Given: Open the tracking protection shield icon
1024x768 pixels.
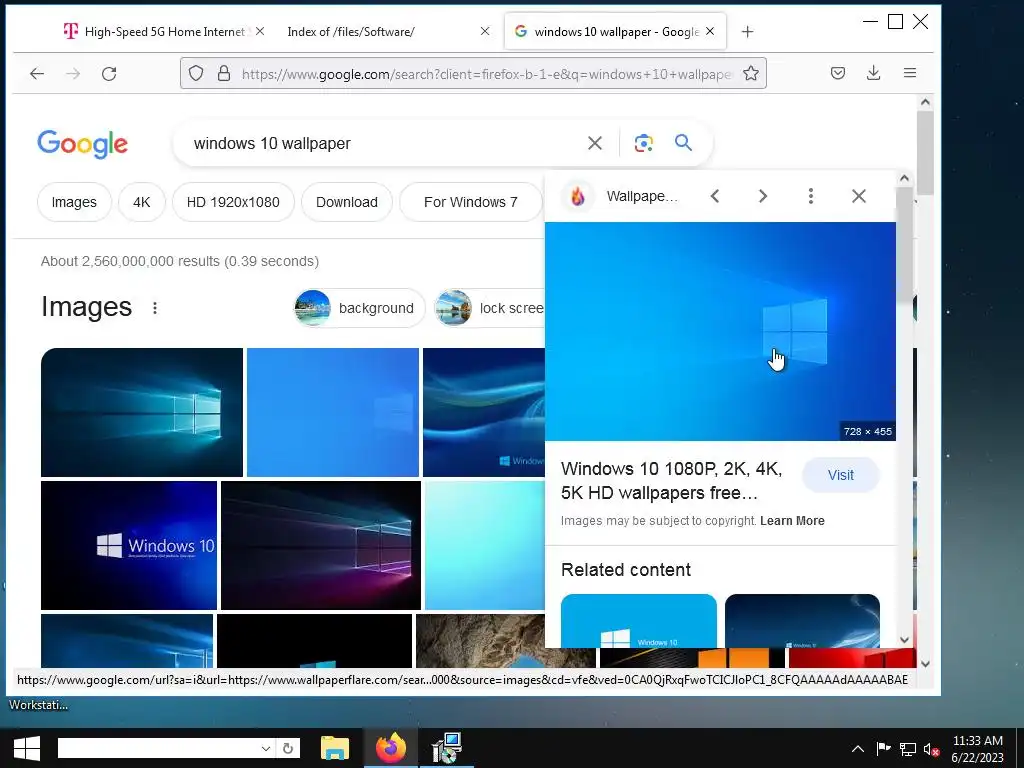Looking at the screenshot, I should click(196, 73).
